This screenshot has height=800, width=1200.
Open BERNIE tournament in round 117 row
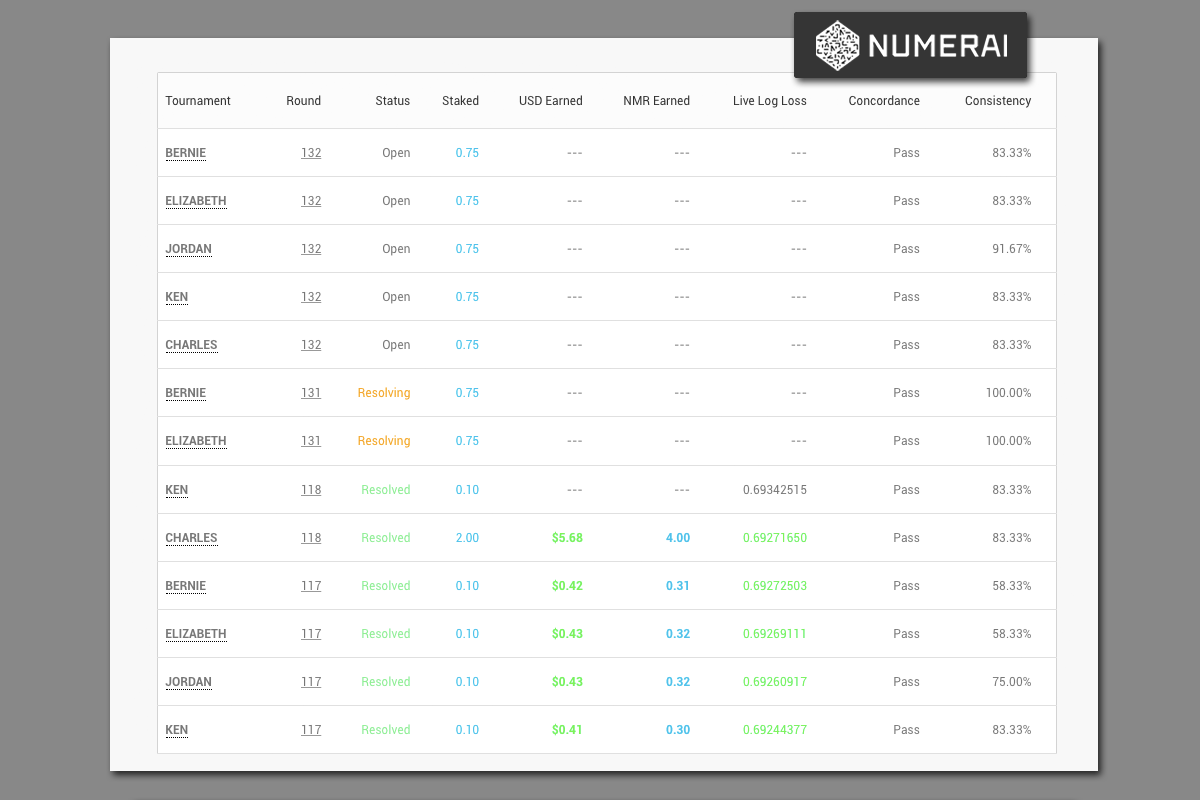(186, 586)
